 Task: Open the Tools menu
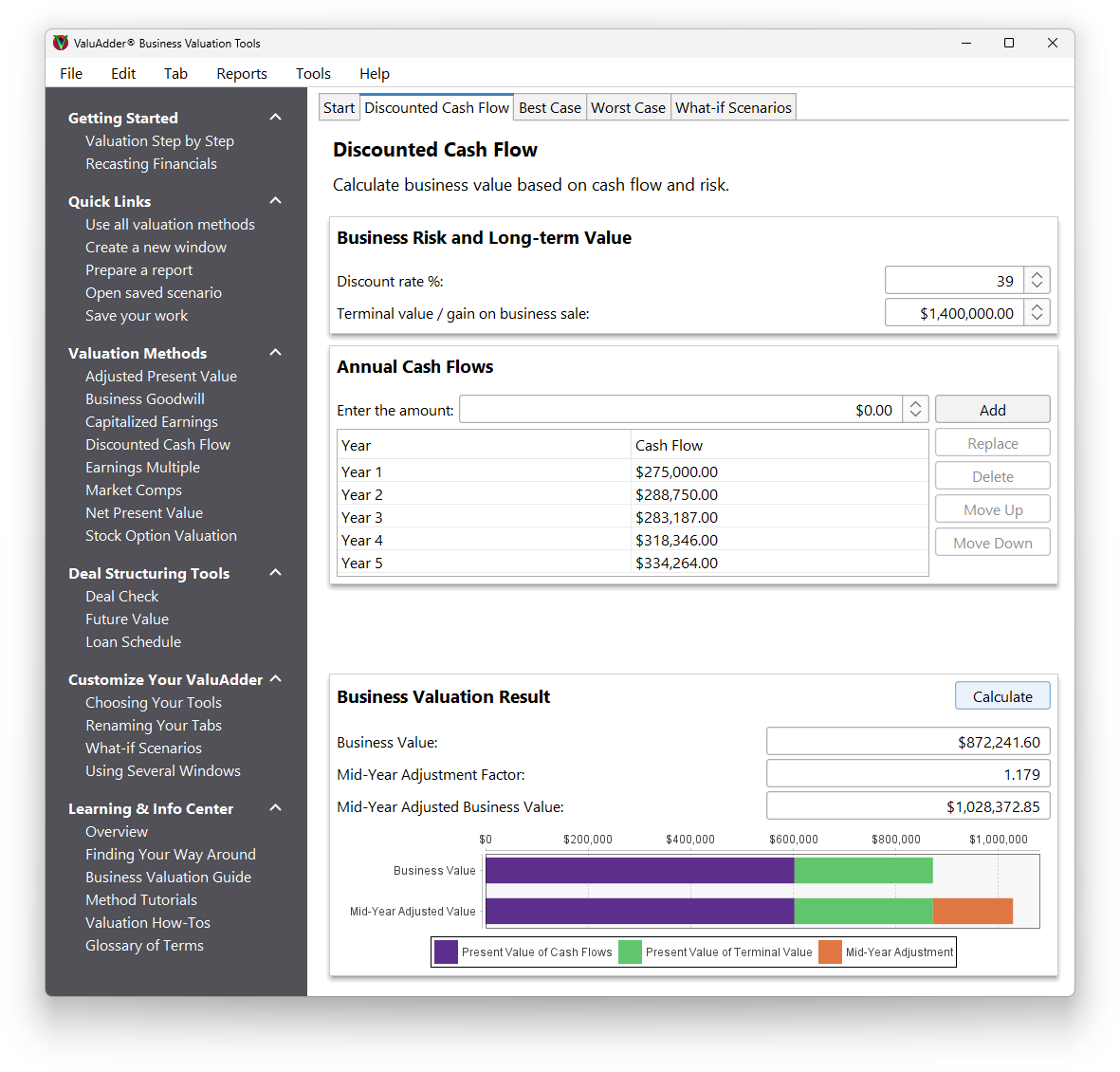click(313, 73)
